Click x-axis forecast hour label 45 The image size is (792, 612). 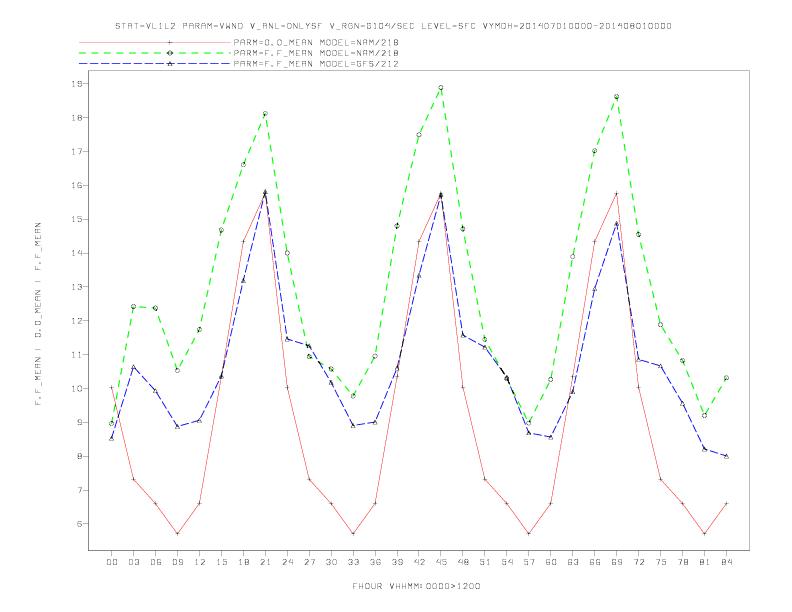441,562
